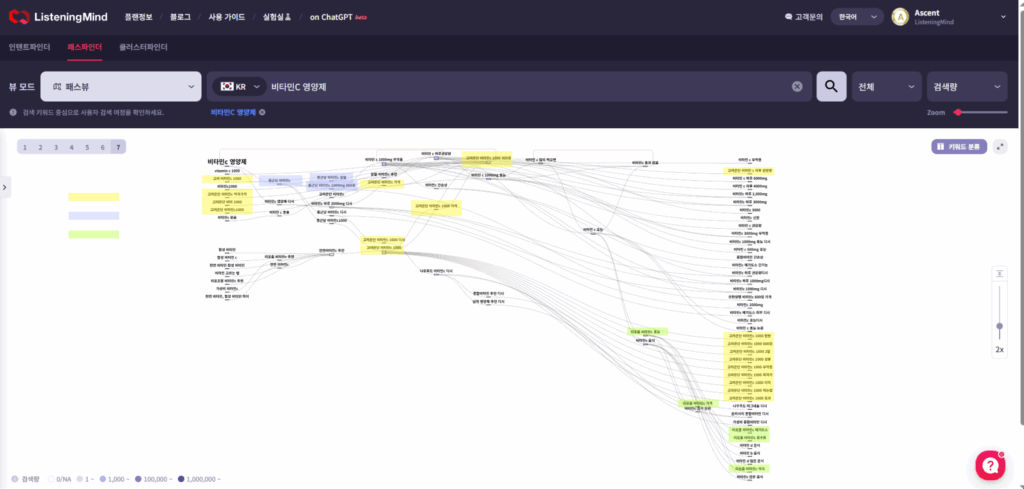Select depth step 1
1024x489 pixels.
click(x=25, y=147)
